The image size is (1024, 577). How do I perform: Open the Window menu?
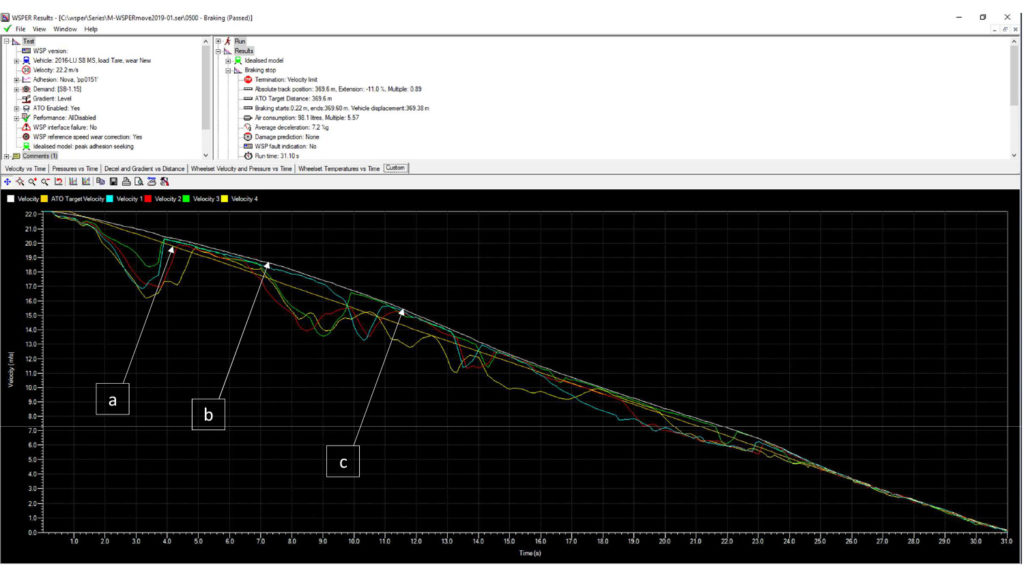tap(65, 29)
